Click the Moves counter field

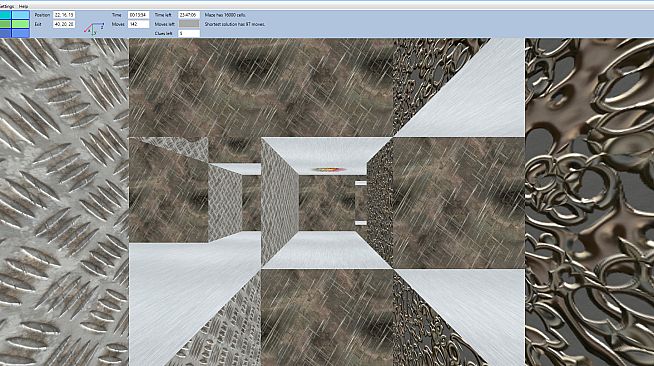pyautogui.click(x=138, y=24)
